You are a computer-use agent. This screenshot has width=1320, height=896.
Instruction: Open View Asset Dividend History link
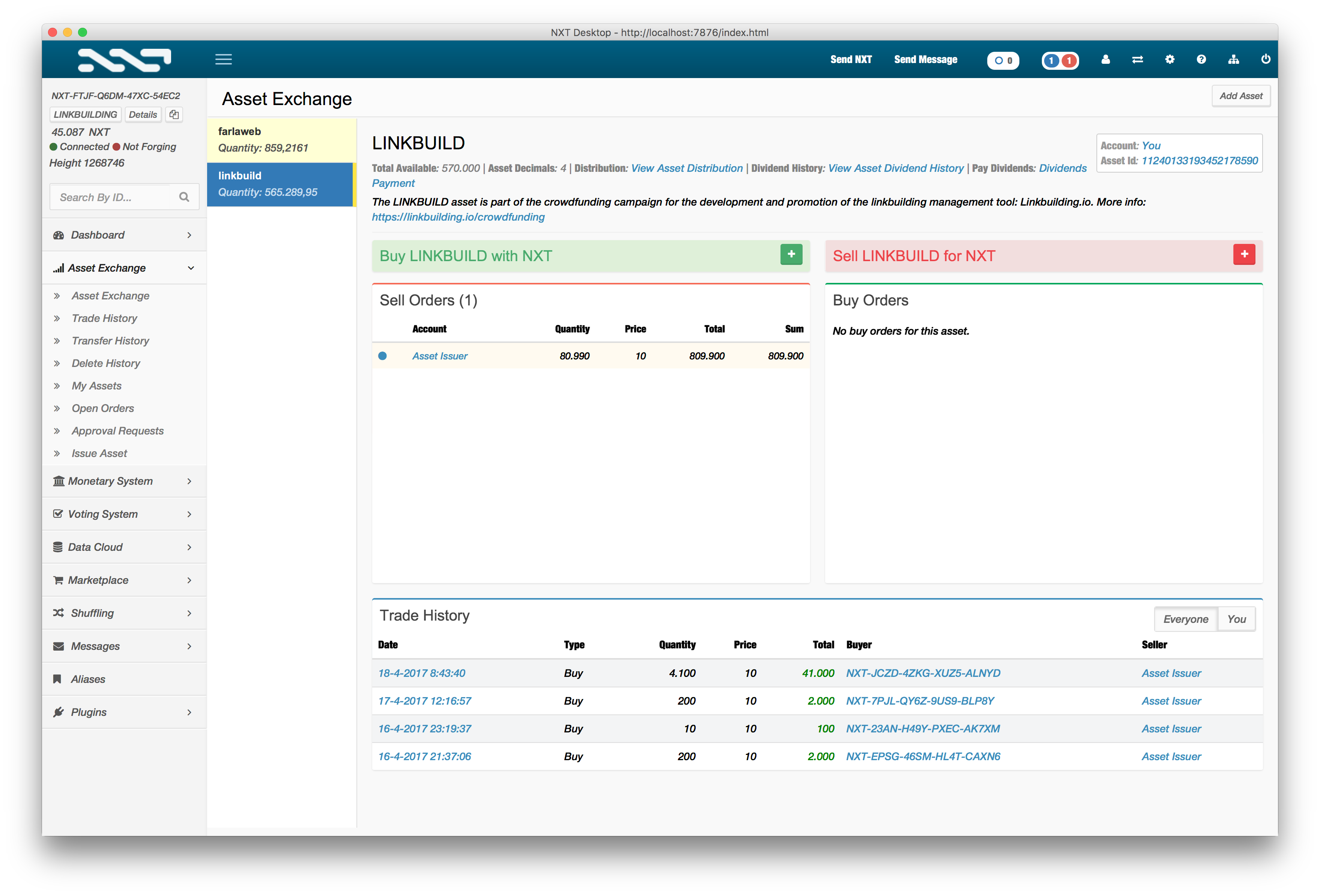click(x=896, y=168)
